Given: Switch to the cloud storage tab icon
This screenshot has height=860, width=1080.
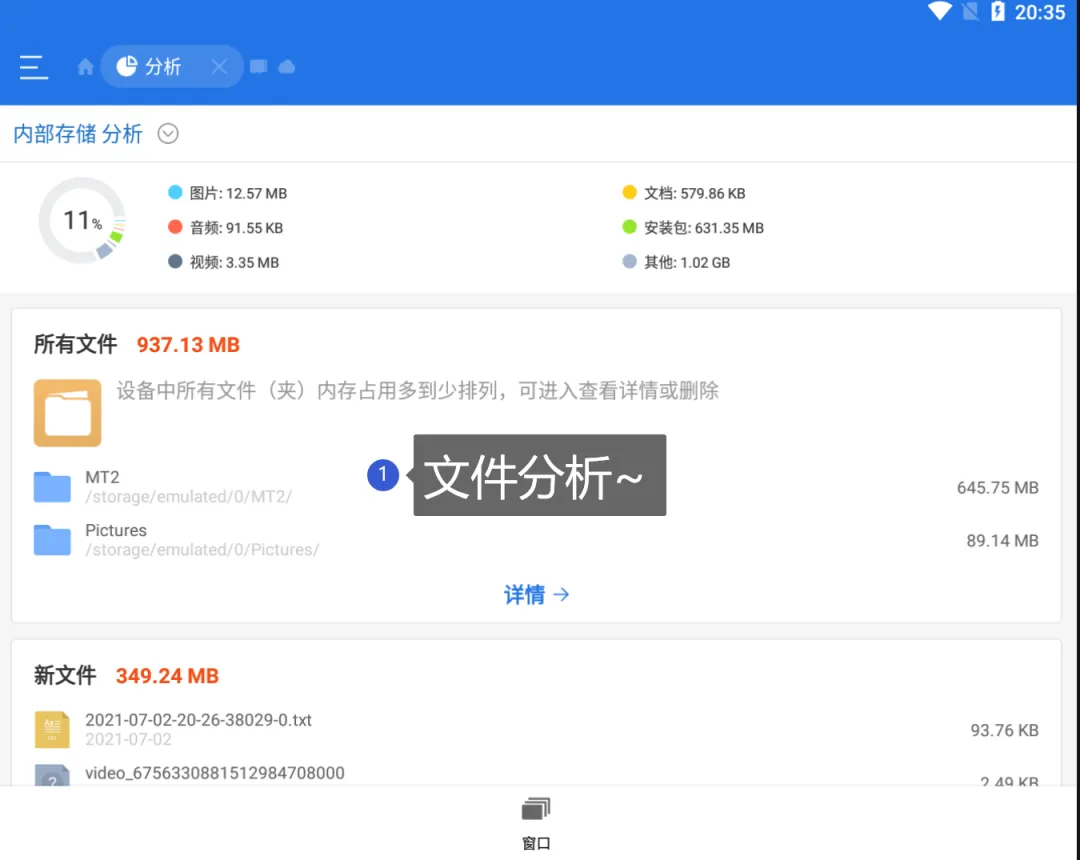Looking at the screenshot, I should pyautogui.click(x=287, y=67).
